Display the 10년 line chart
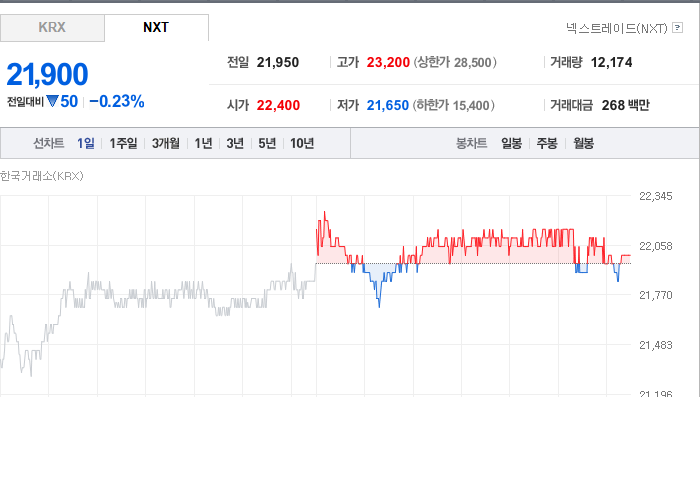Screen dimensions: 700x490 coord(302,143)
